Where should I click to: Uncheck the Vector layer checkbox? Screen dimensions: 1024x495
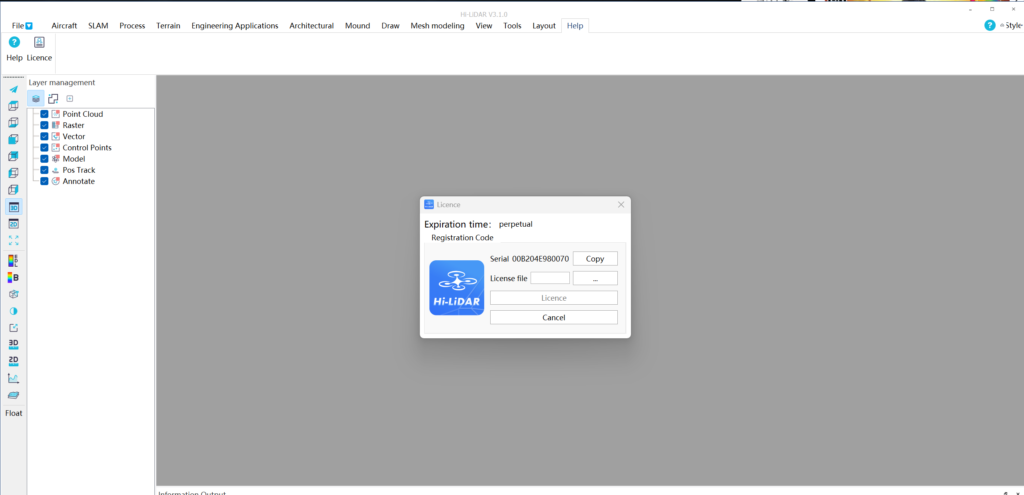pos(44,136)
